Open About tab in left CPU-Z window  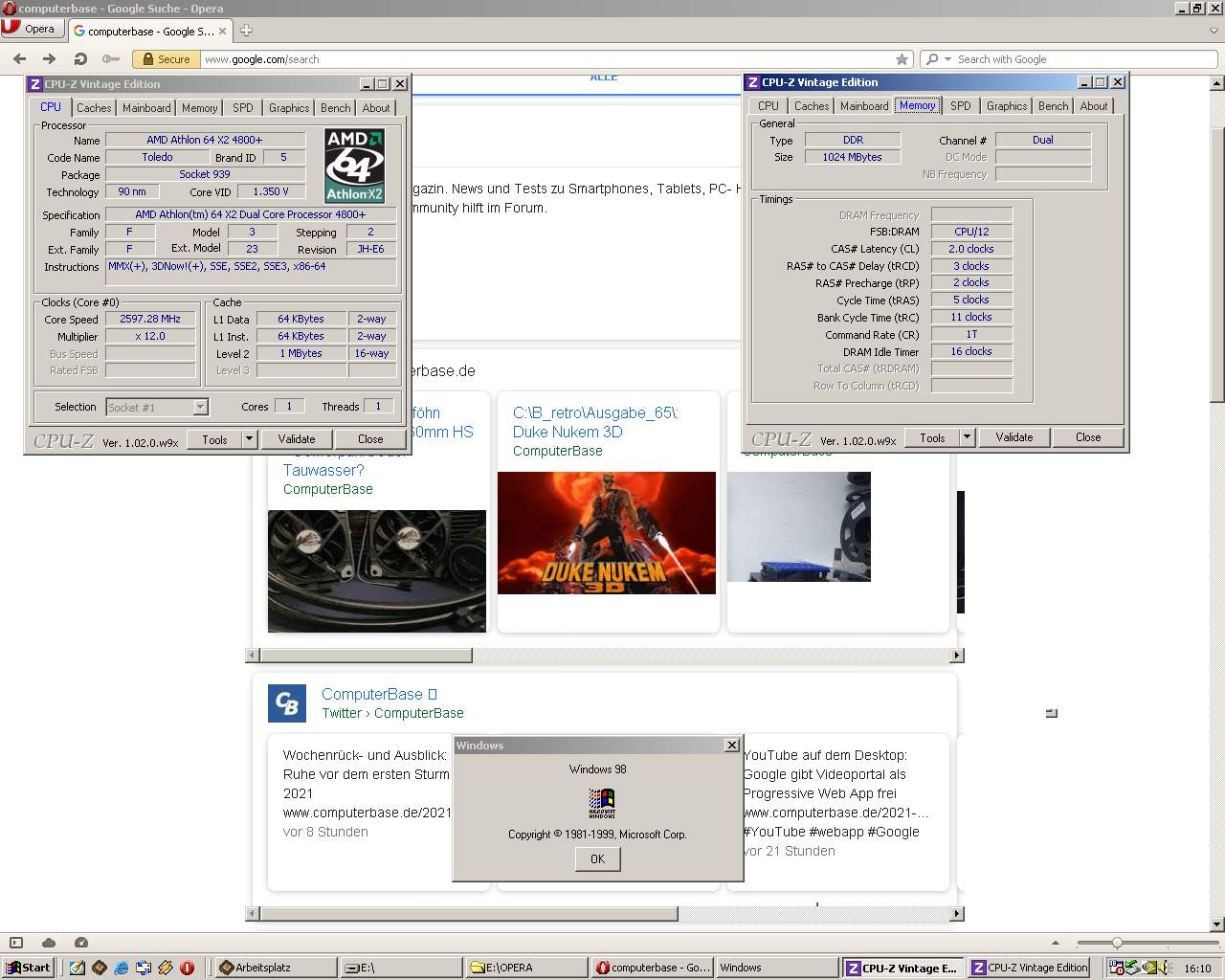(x=376, y=108)
